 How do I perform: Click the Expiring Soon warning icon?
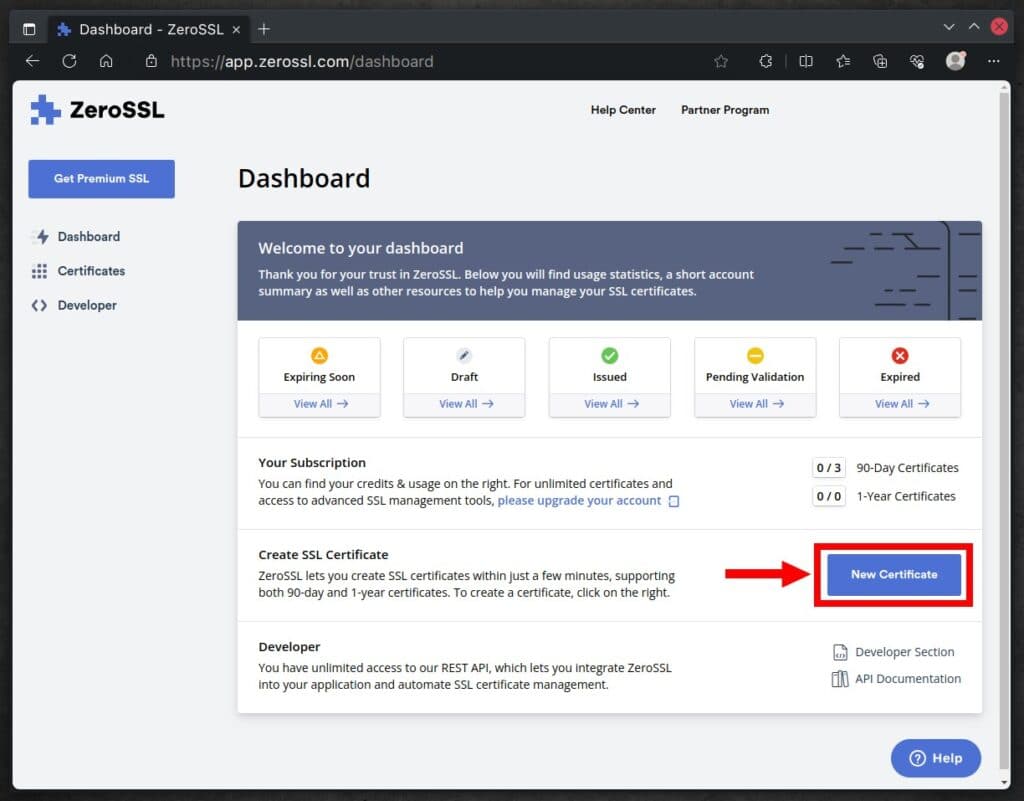pyautogui.click(x=319, y=356)
